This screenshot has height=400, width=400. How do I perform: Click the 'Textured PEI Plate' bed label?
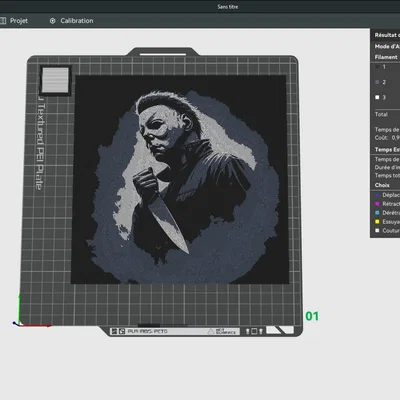point(40,144)
